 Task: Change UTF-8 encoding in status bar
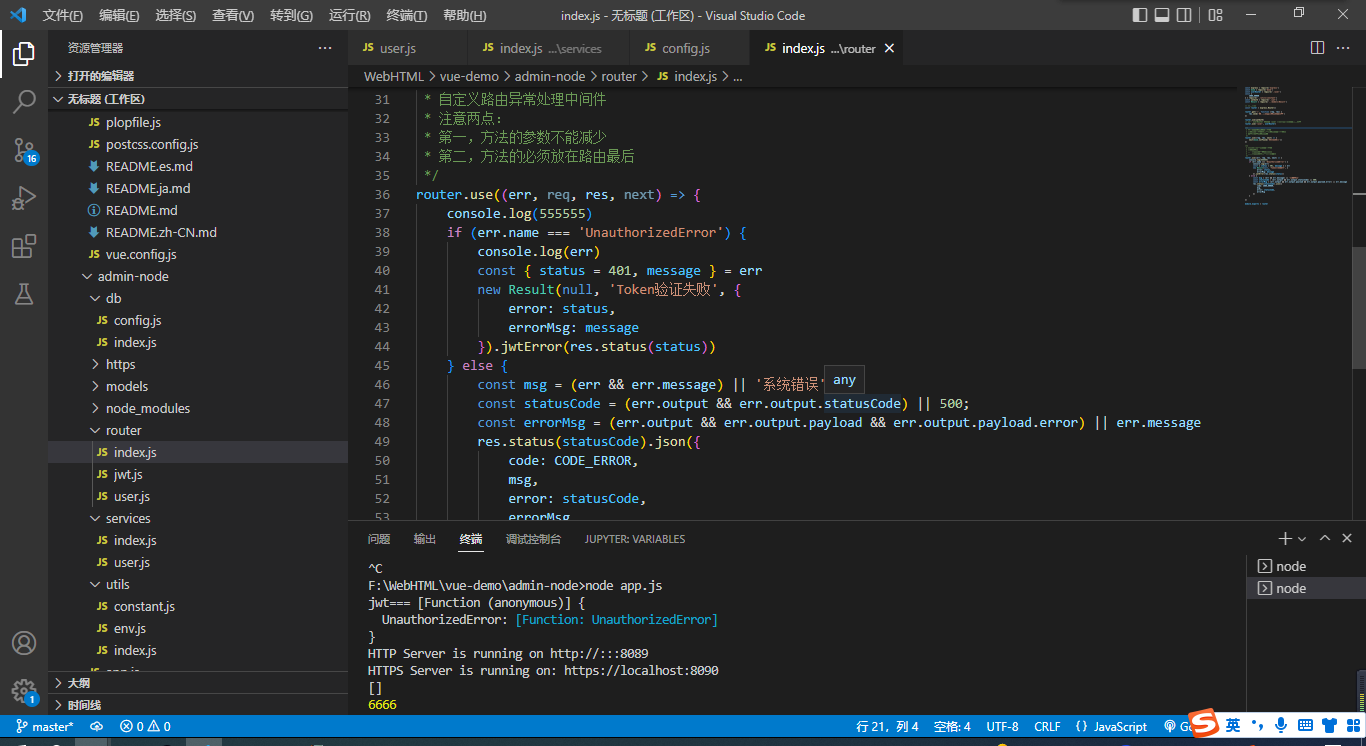1002,727
